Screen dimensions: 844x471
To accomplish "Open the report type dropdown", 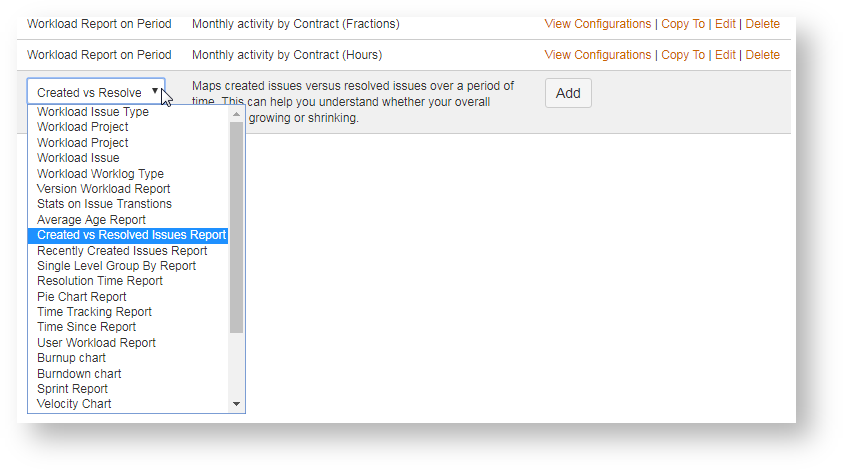I will click(96, 93).
